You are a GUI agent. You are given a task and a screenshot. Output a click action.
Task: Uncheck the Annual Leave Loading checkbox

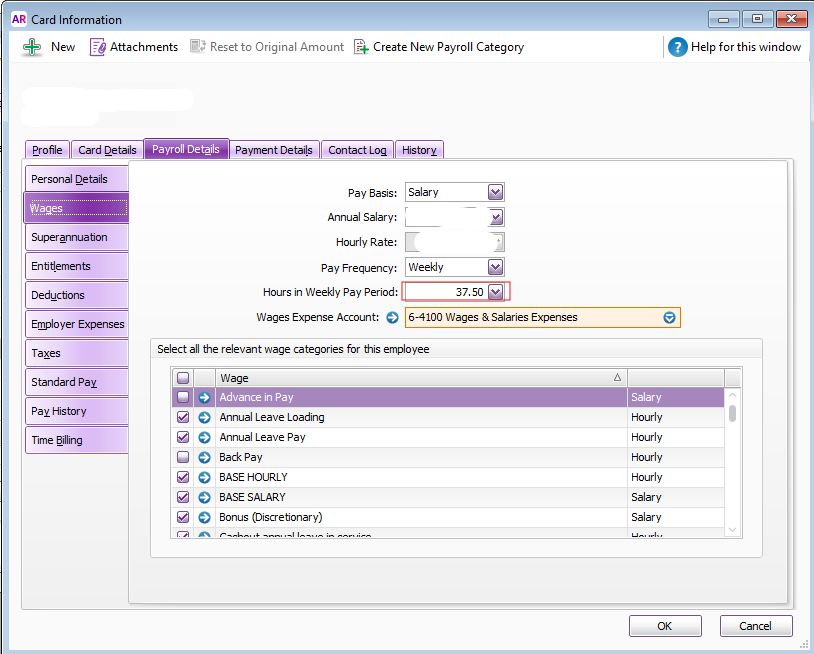[182, 417]
